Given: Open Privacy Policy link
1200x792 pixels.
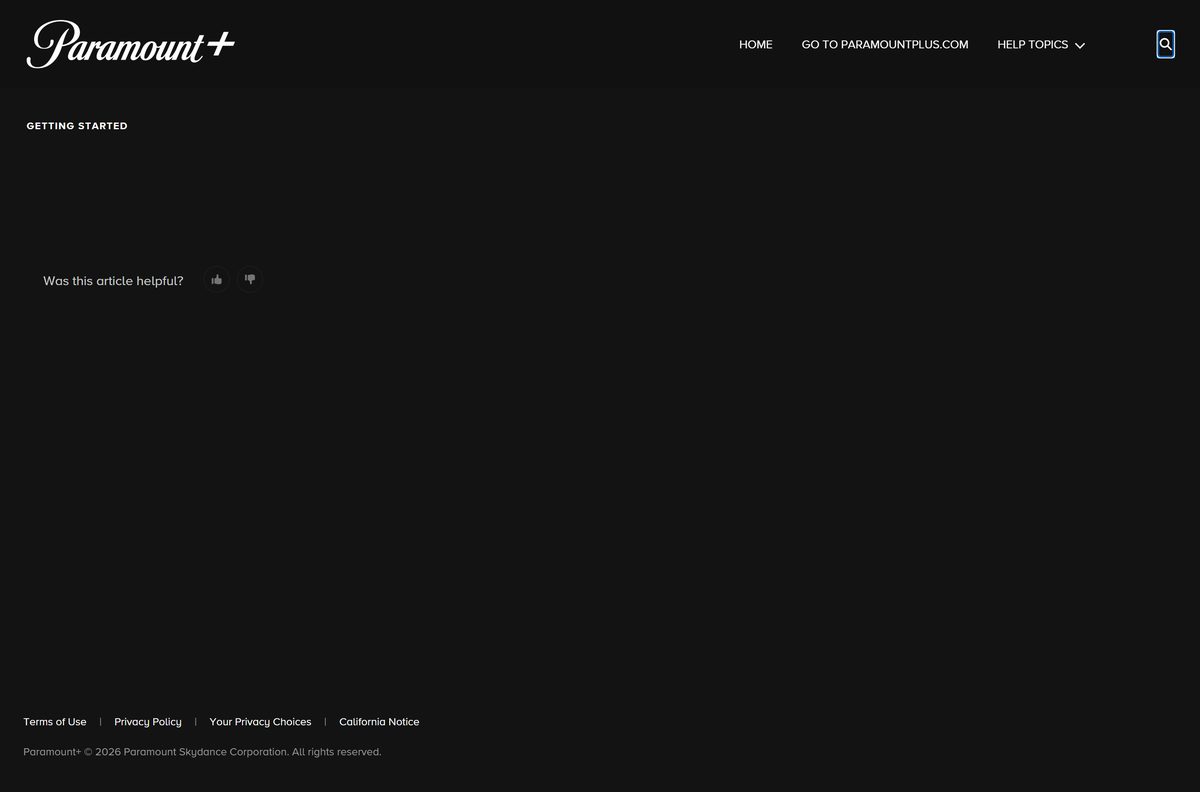Looking at the screenshot, I should (x=148, y=722).
